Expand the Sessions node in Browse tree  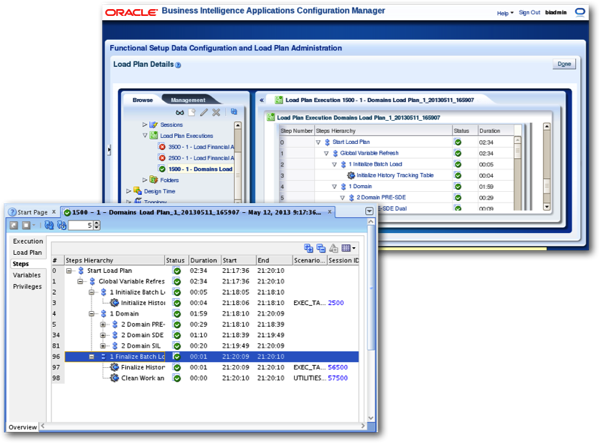(x=145, y=125)
